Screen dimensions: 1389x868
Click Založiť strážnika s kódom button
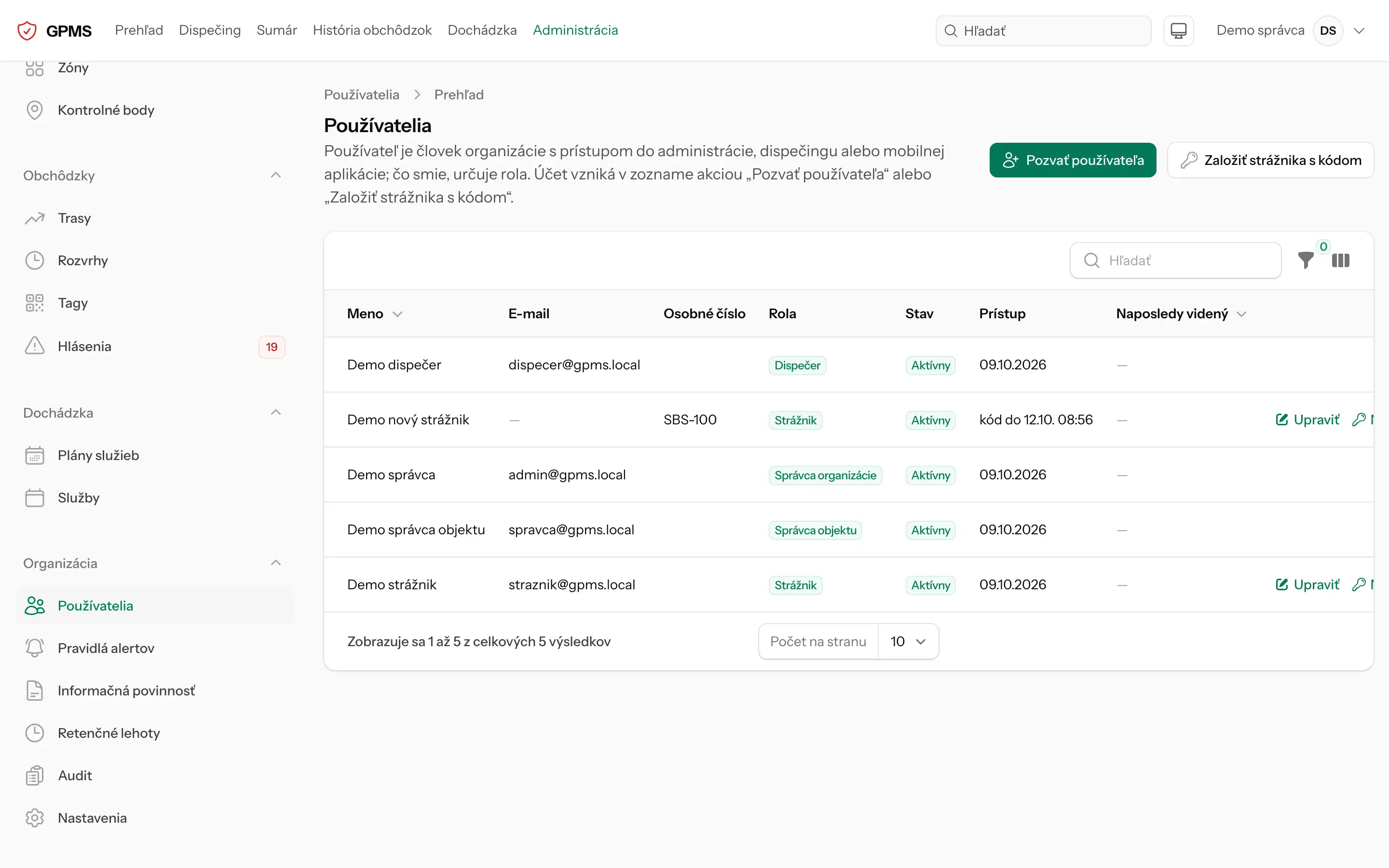coord(1271,160)
